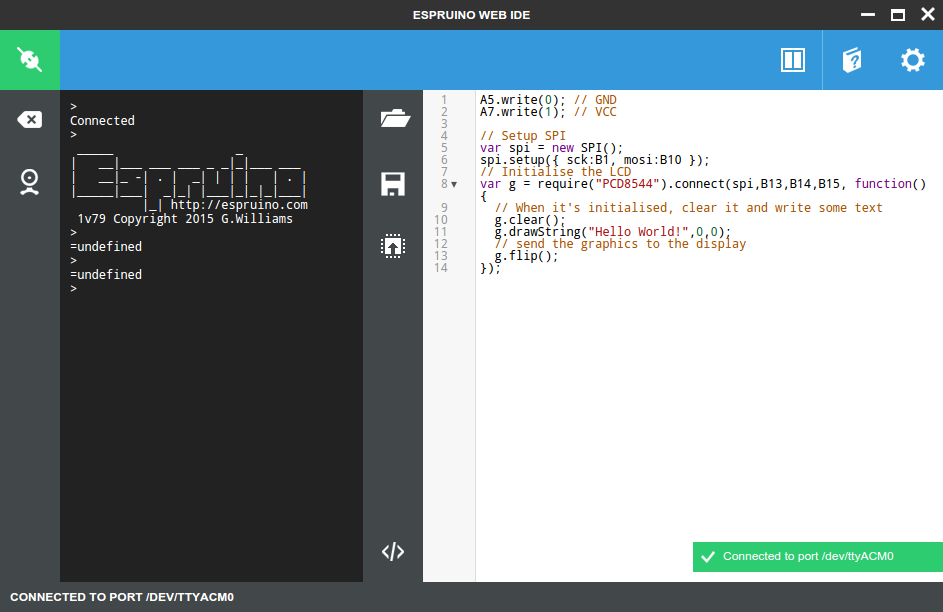Collapse the code fold arrow on line 8
The height and width of the screenshot is (612, 943).
click(x=454, y=184)
